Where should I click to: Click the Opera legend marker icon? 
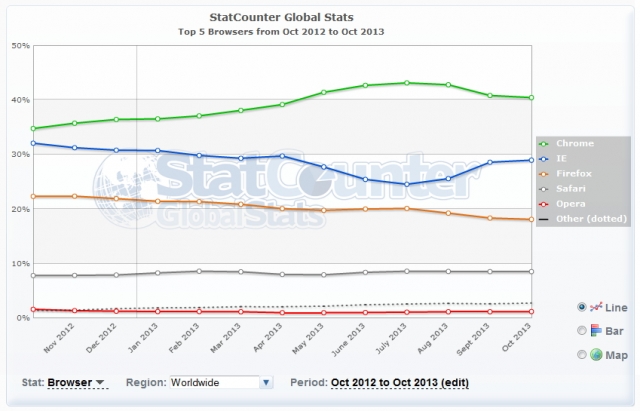545,203
